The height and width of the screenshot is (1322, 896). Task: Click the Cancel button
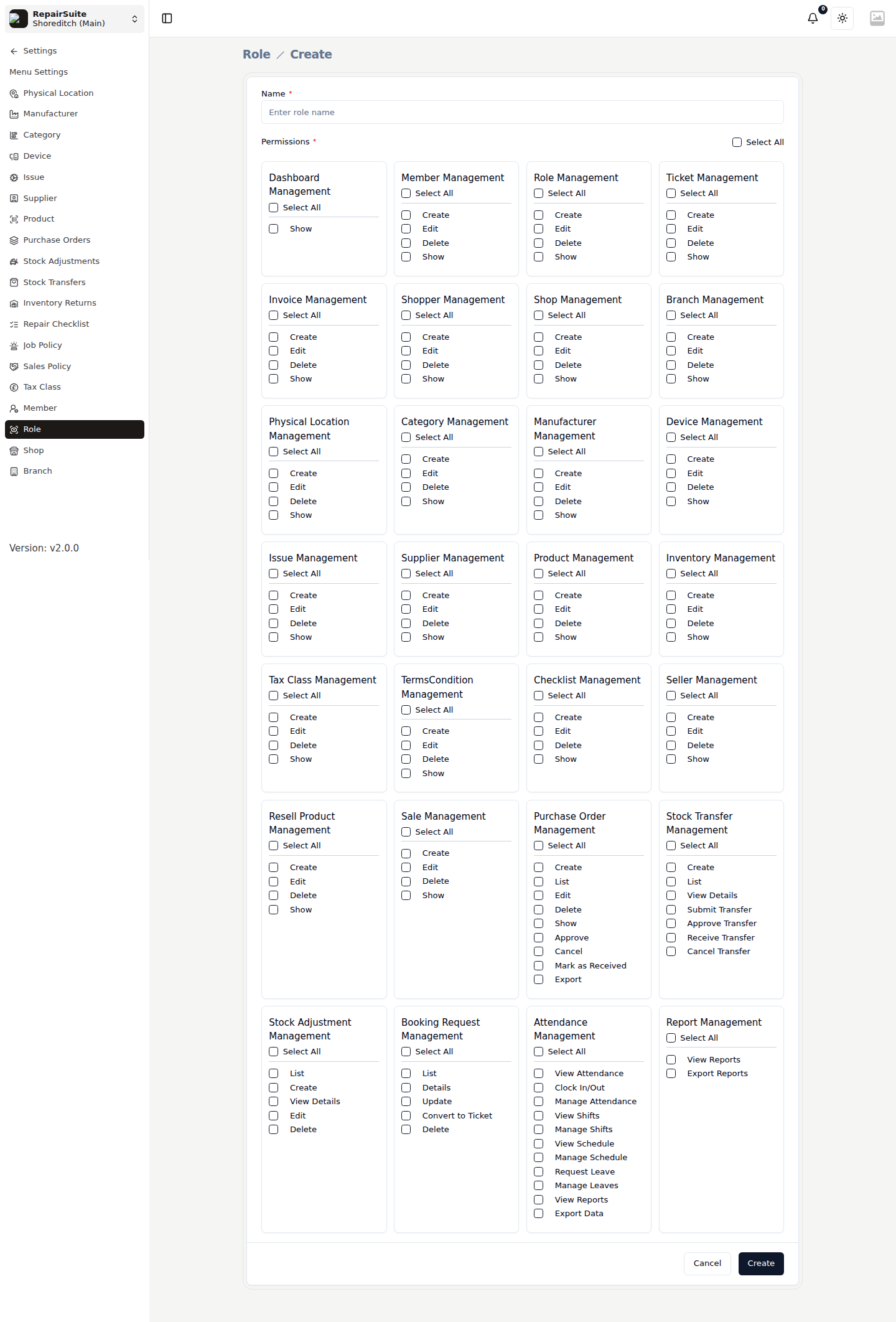707,1263
